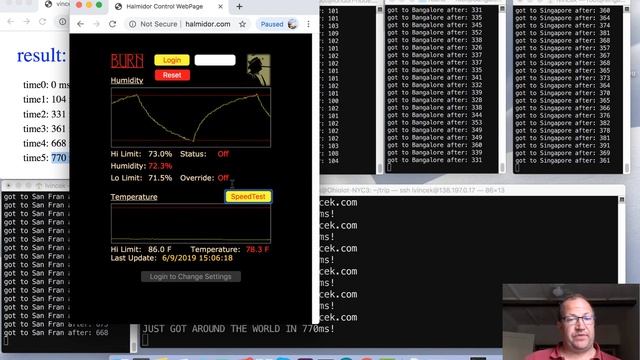Click the time4: 668 result line
The width and height of the screenshot is (640, 360).
pyautogui.click(x=44, y=143)
